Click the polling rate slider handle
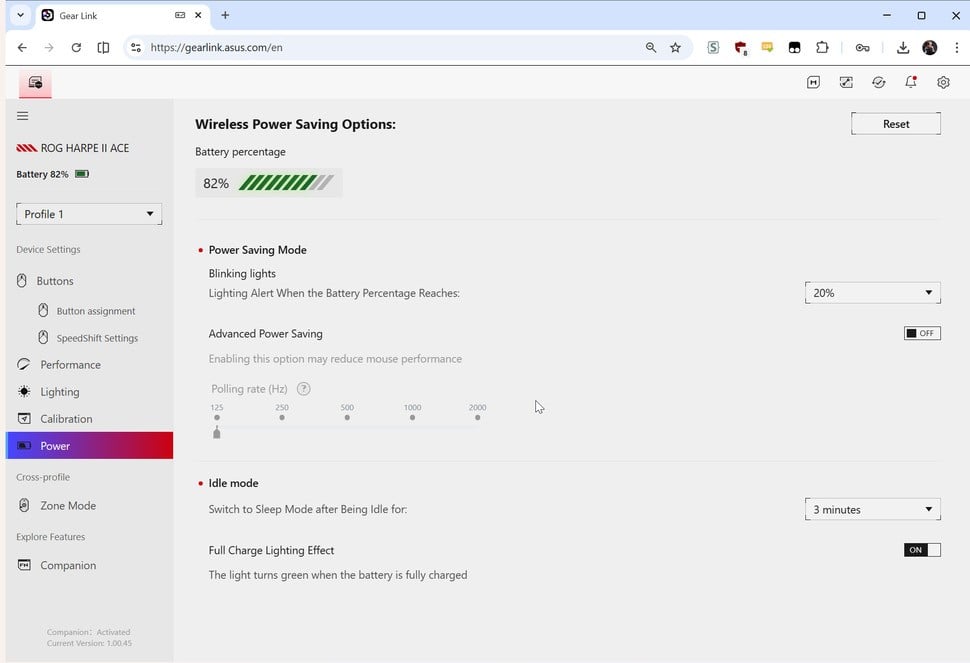Viewport: 970px width, 663px height. (217, 432)
